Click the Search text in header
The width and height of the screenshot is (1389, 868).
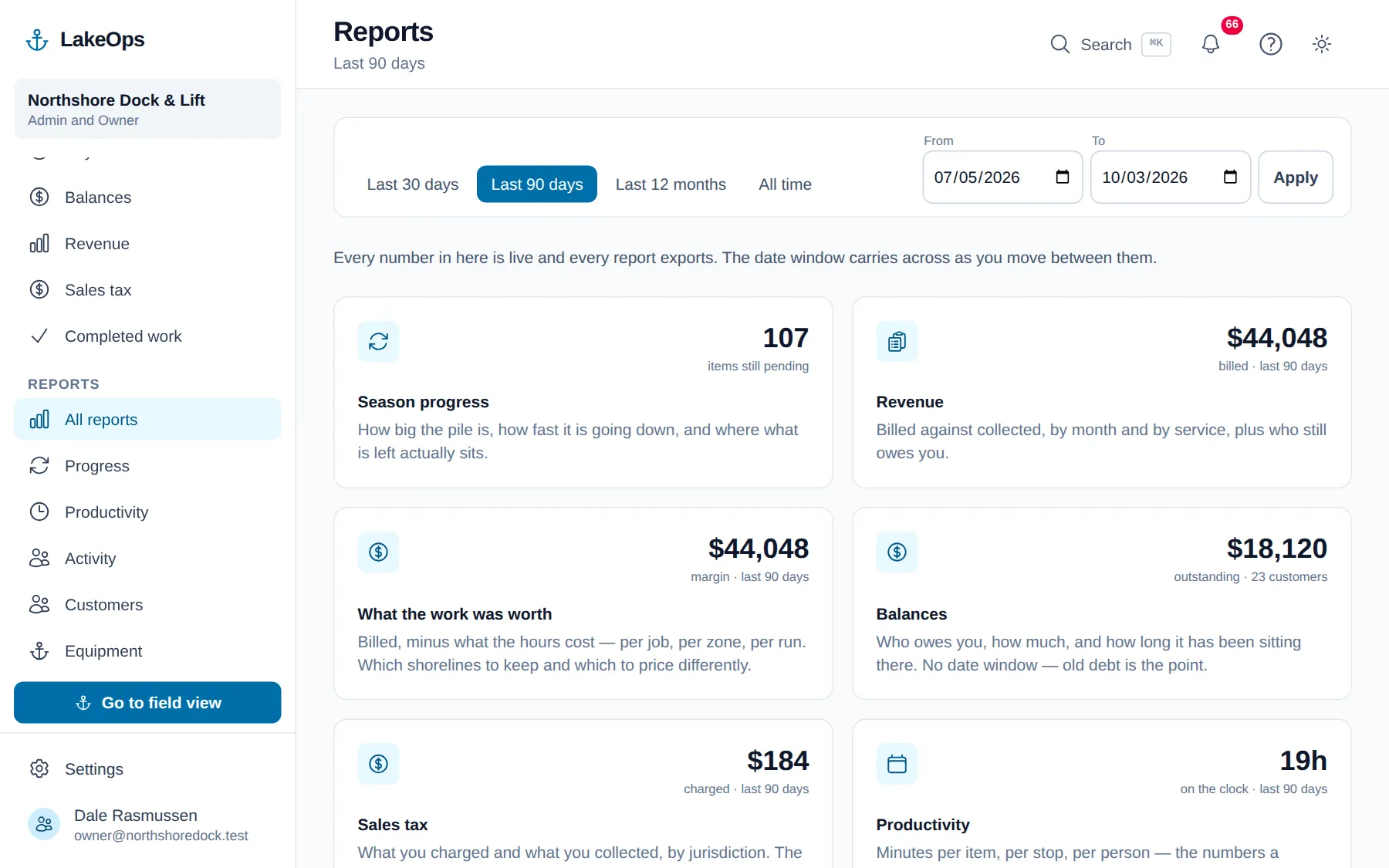[1106, 45]
